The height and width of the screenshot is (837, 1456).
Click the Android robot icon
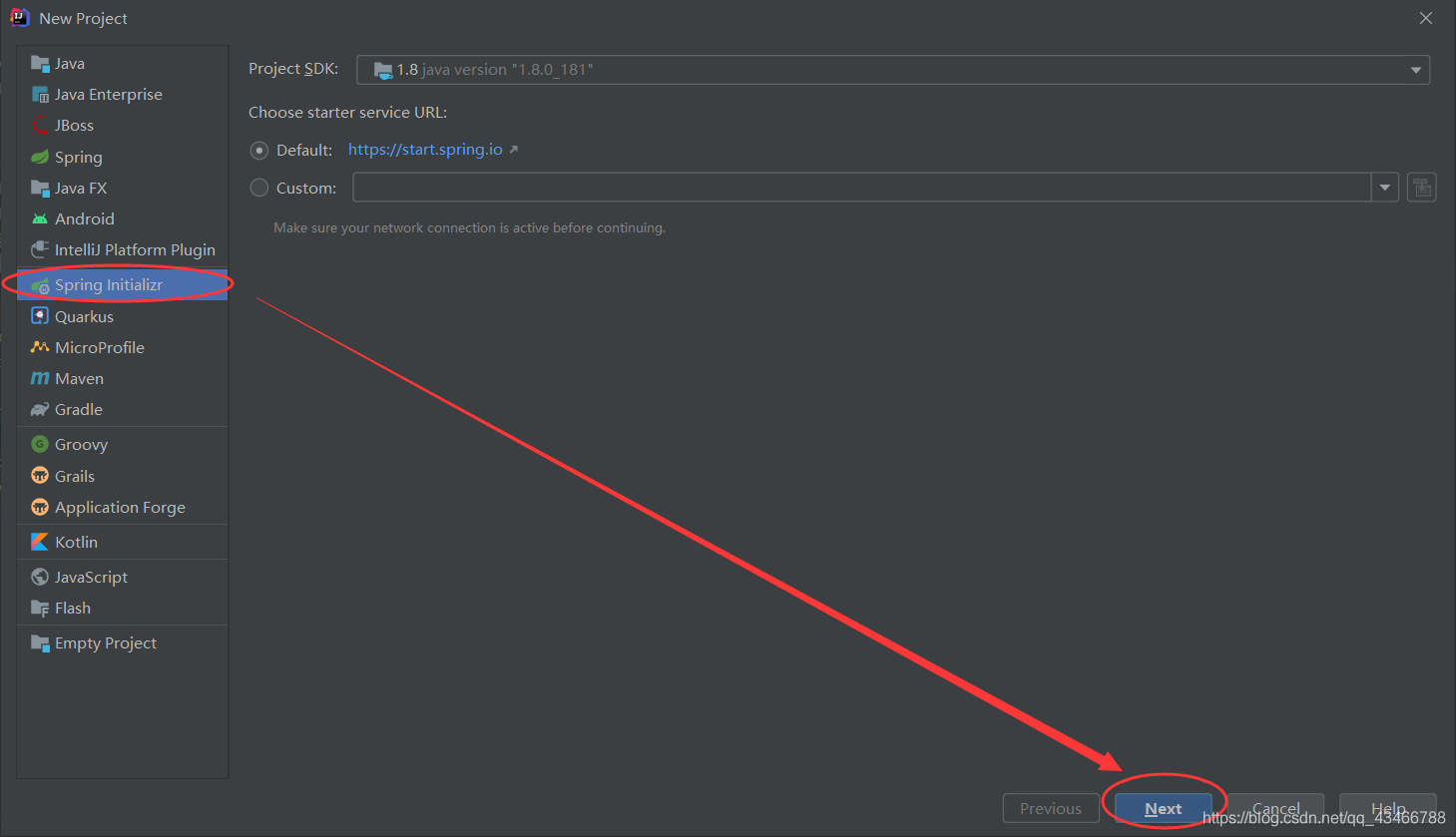40,219
